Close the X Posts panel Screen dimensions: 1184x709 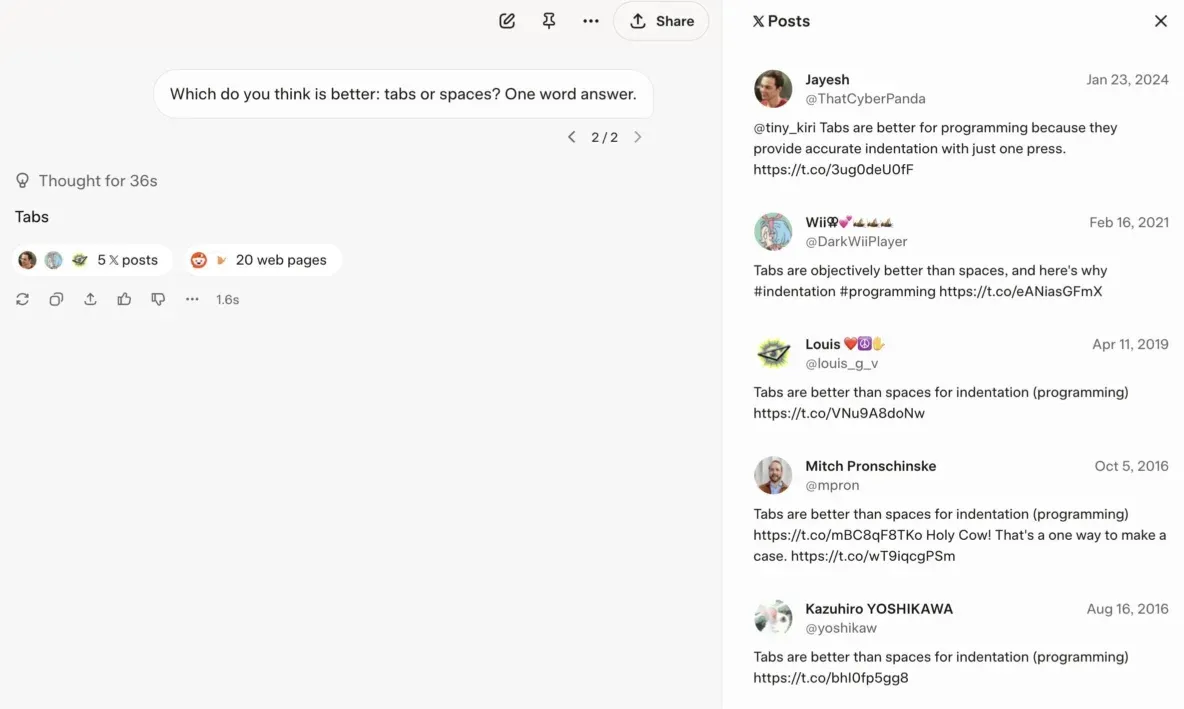pos(1160,21)
